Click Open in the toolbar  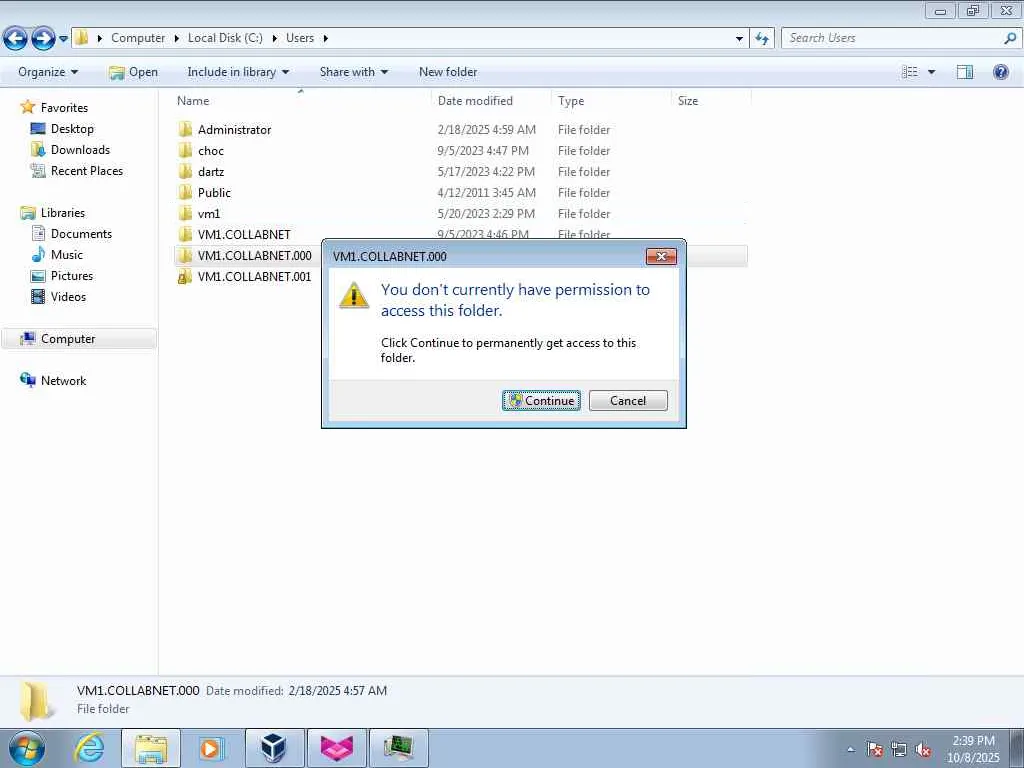pos(133,72)
